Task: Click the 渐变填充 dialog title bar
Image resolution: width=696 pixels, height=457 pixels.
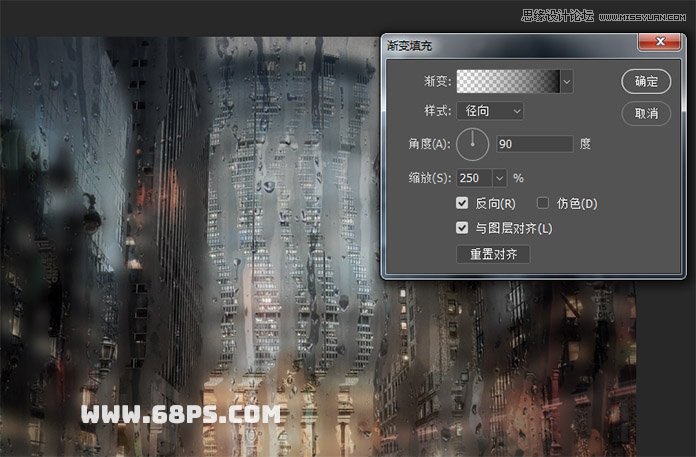Action: click(510, 45)
